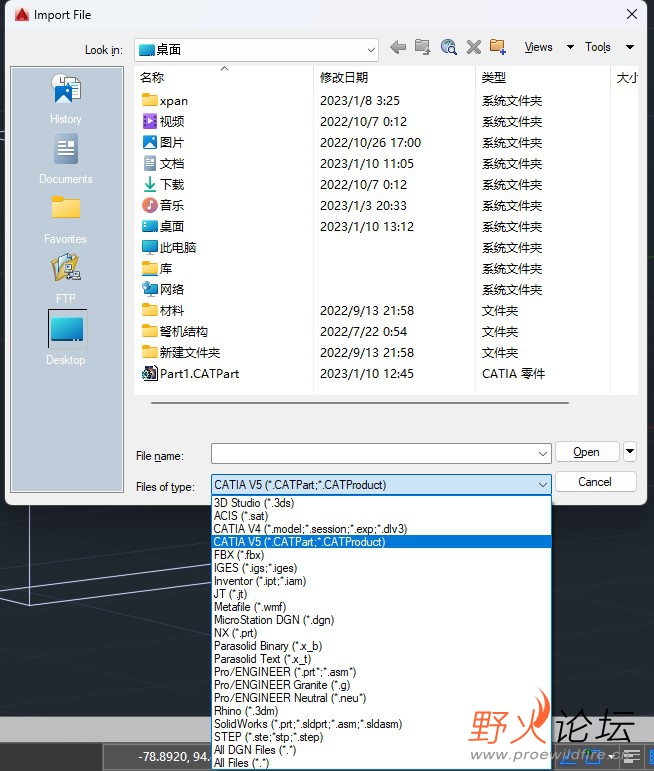Click the file list horizontal scrollbar

pos(360,403)
